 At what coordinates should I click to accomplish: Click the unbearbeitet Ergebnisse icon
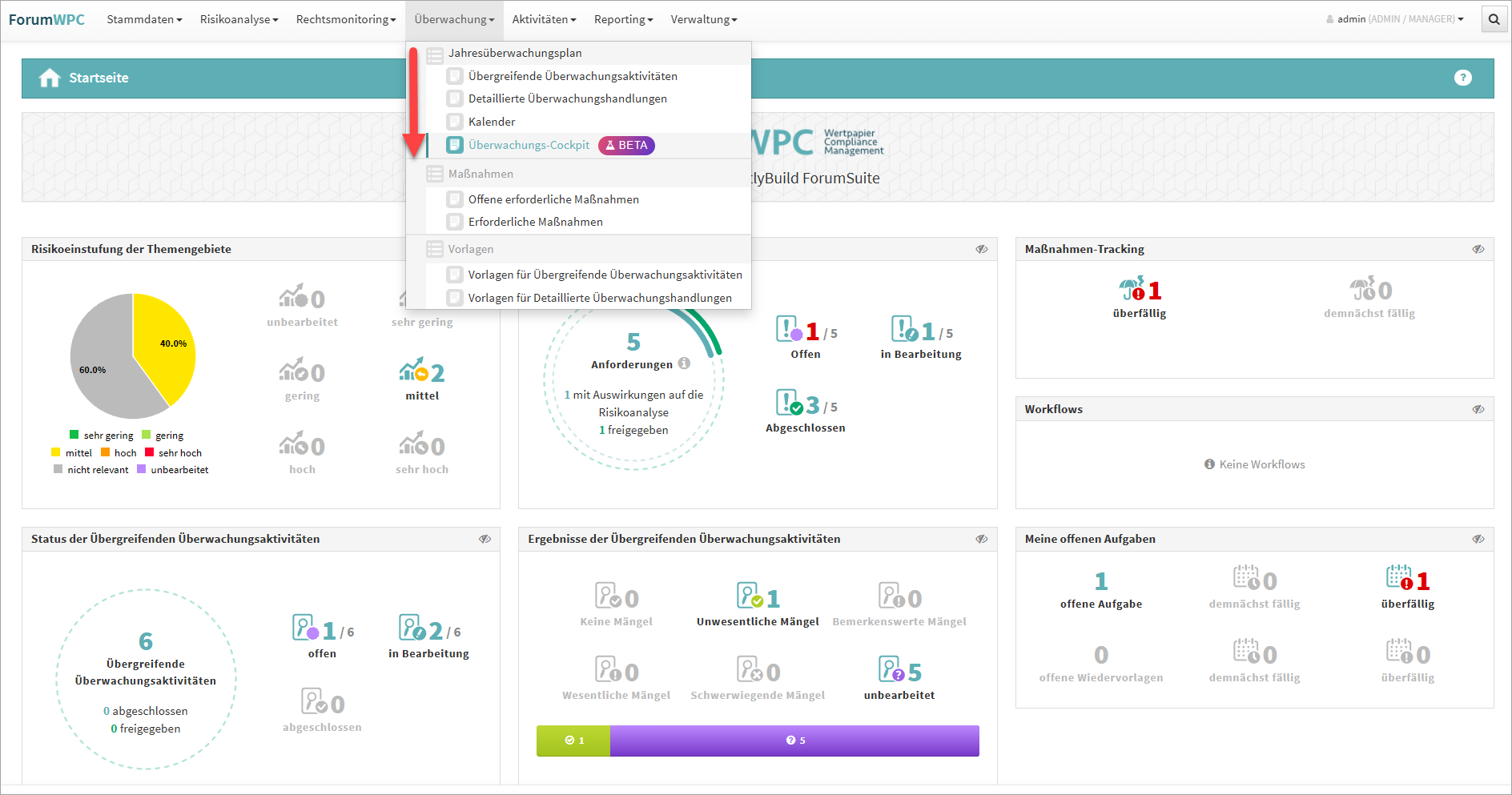pos(891,669)
